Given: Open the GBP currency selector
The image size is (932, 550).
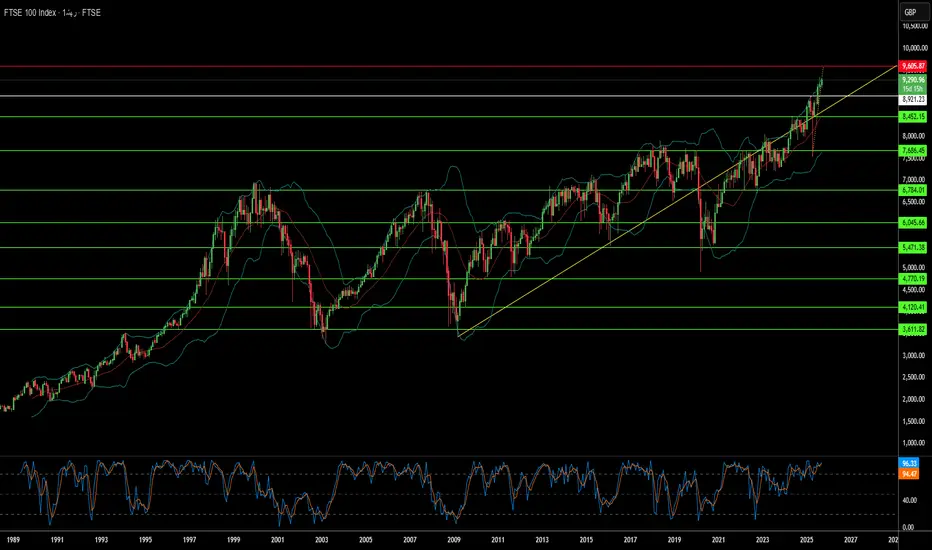Looking at the screenshot, I should pyautogui.click(x=914, y=12).
